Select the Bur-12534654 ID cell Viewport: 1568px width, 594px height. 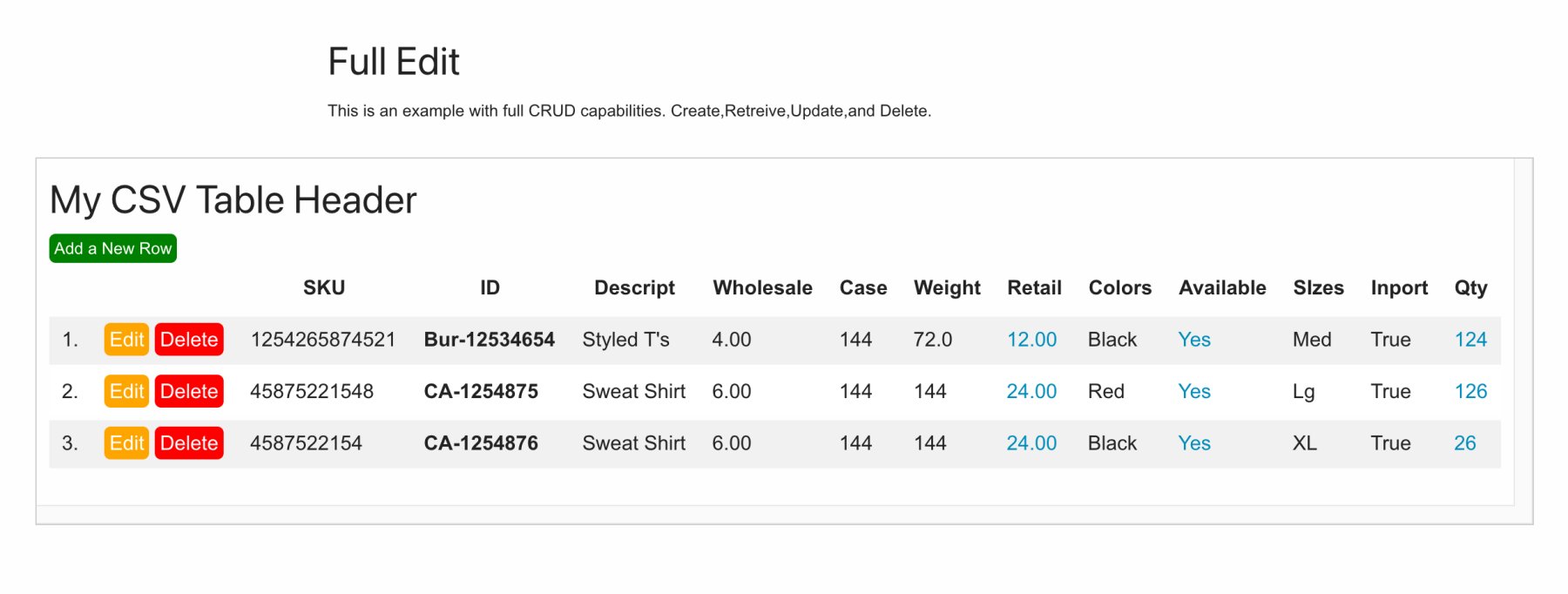point(489,340)
